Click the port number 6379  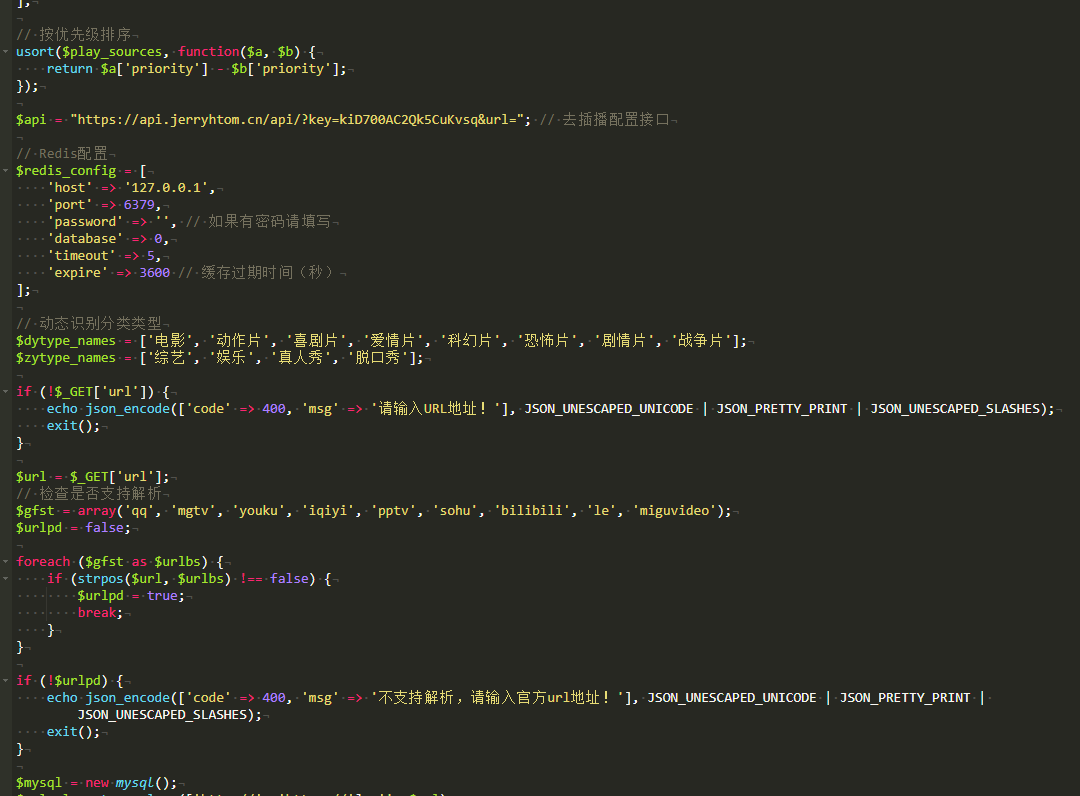tap(139, 205)
